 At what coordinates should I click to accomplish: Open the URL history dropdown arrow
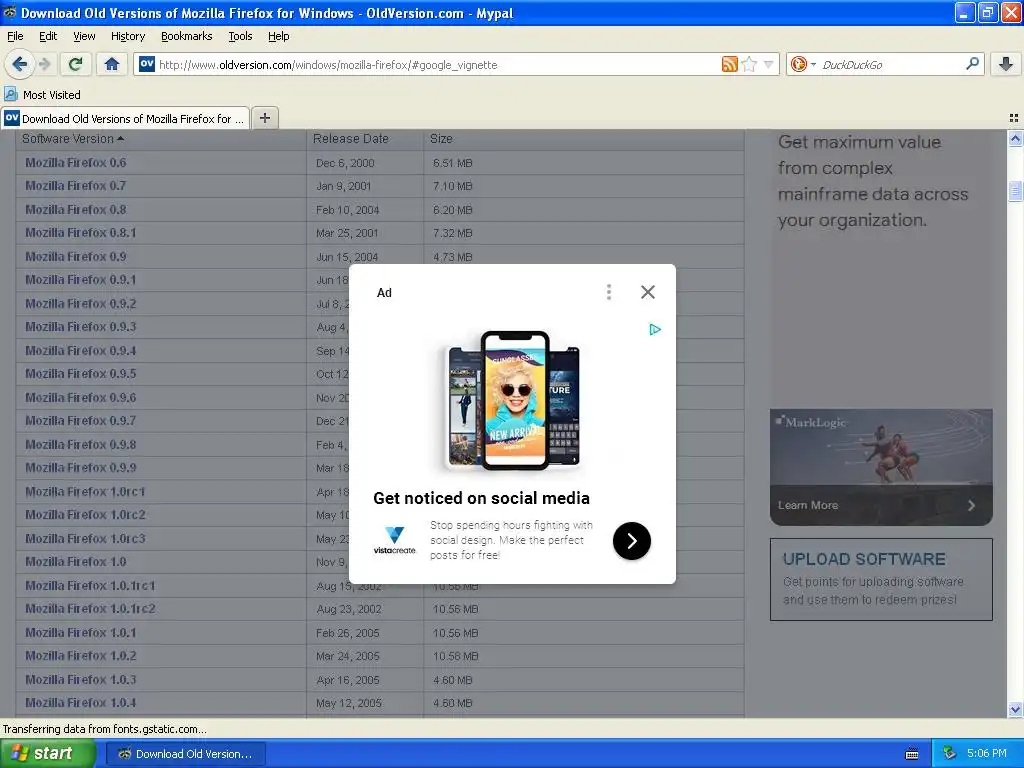coord(769,64)
